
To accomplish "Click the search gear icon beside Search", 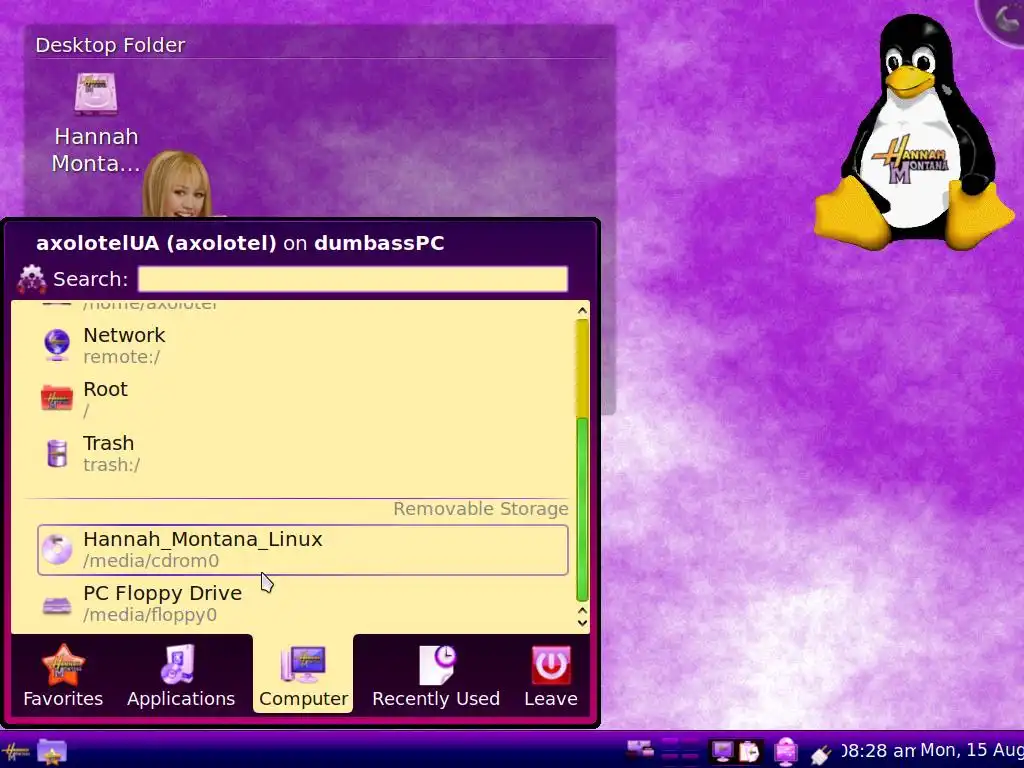I will point(31,280).
